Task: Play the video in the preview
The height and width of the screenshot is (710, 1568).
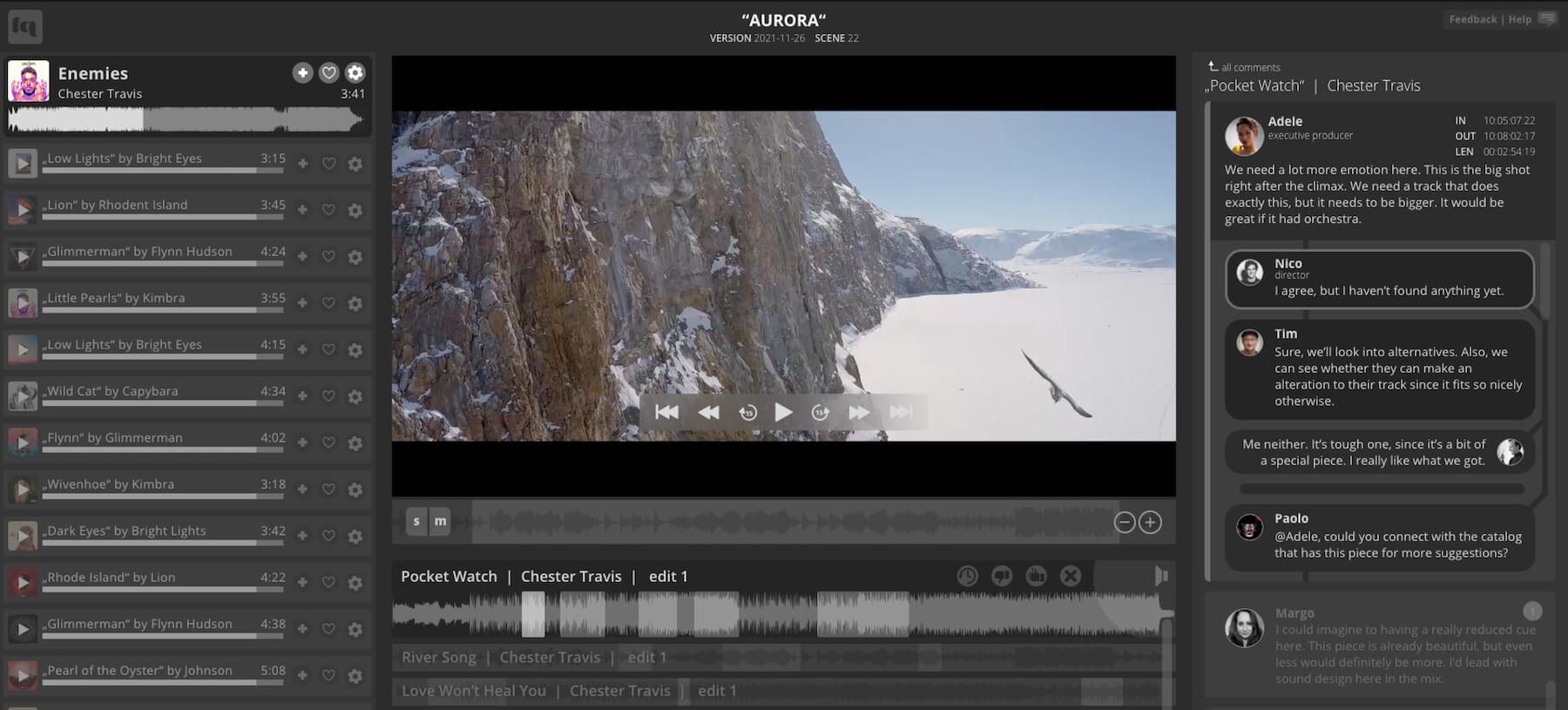Action: click(783, 412)
